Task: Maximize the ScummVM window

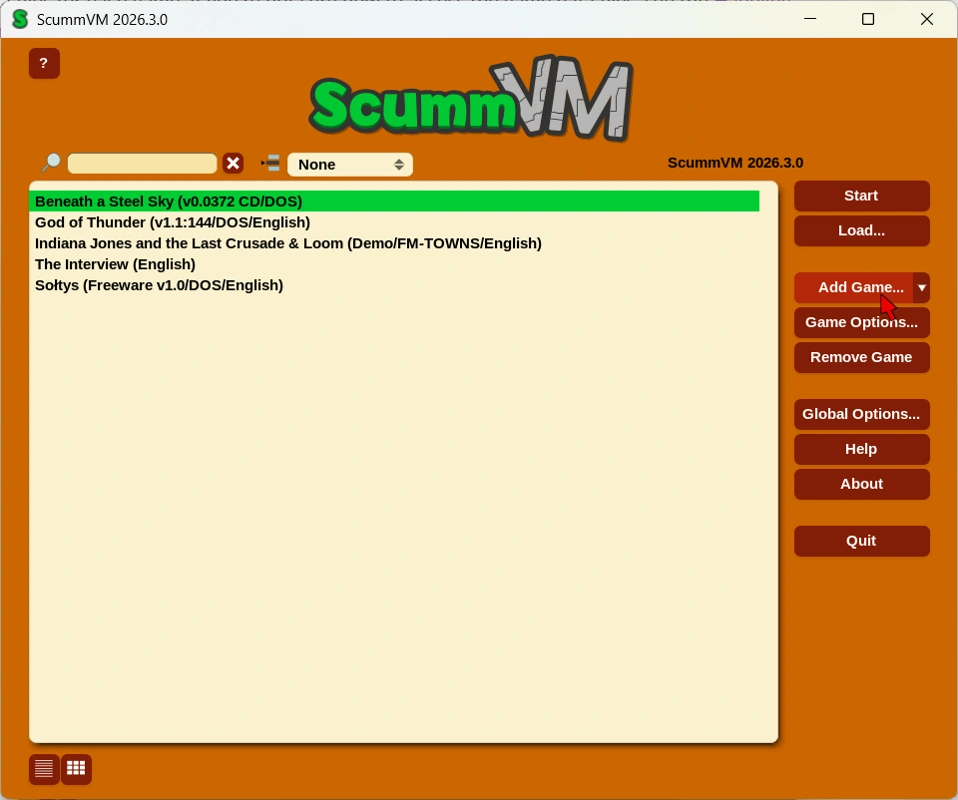Action: point(868,19)
